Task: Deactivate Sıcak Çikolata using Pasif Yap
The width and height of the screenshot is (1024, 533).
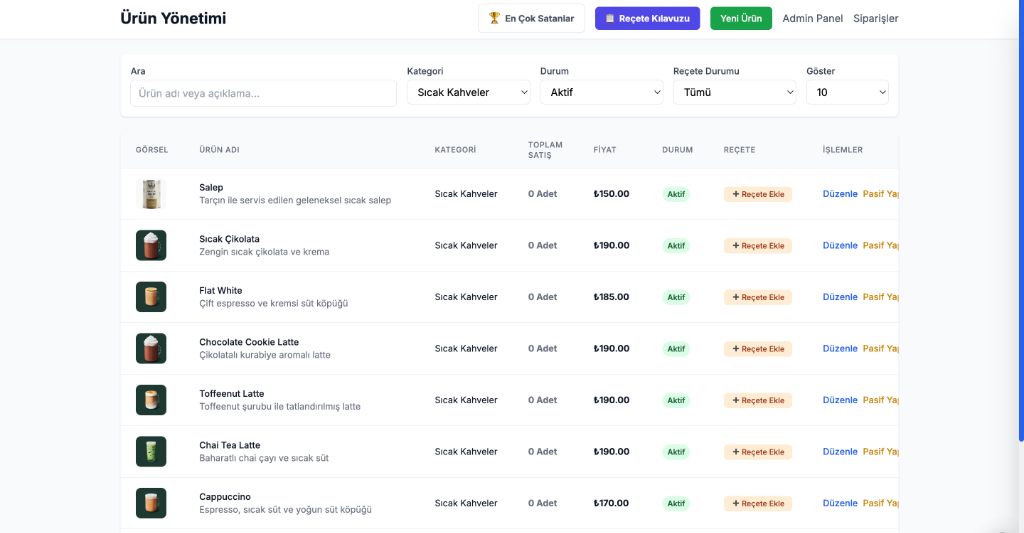Action: pyautogui.click(x=880, y=245)
